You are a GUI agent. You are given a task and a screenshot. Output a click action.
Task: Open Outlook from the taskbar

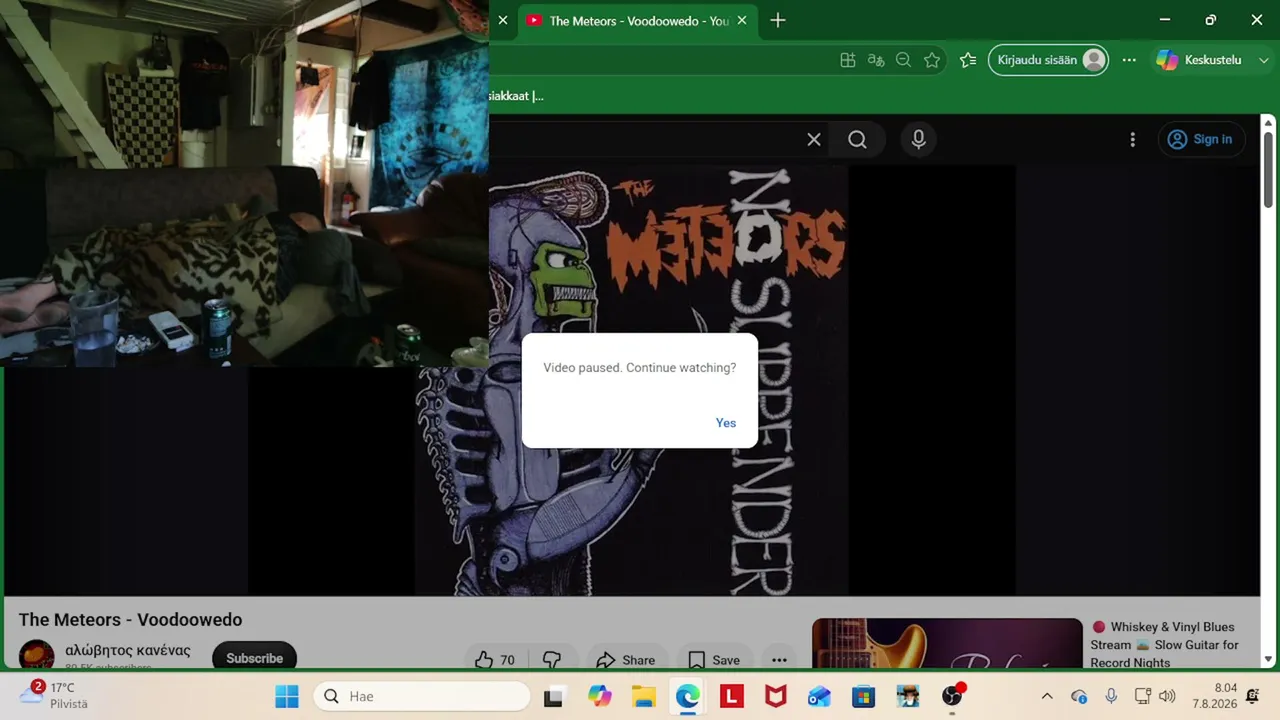coord(820,696)
